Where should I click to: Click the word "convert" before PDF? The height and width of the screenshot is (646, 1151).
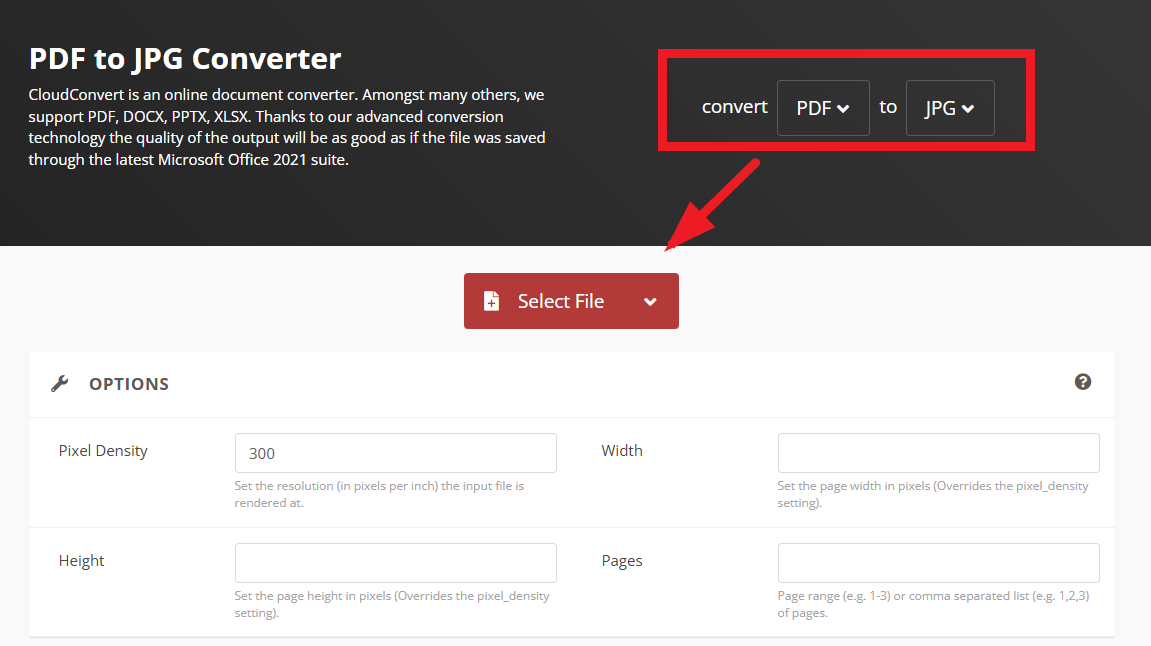pyautogui.click(x=735, y=107)
